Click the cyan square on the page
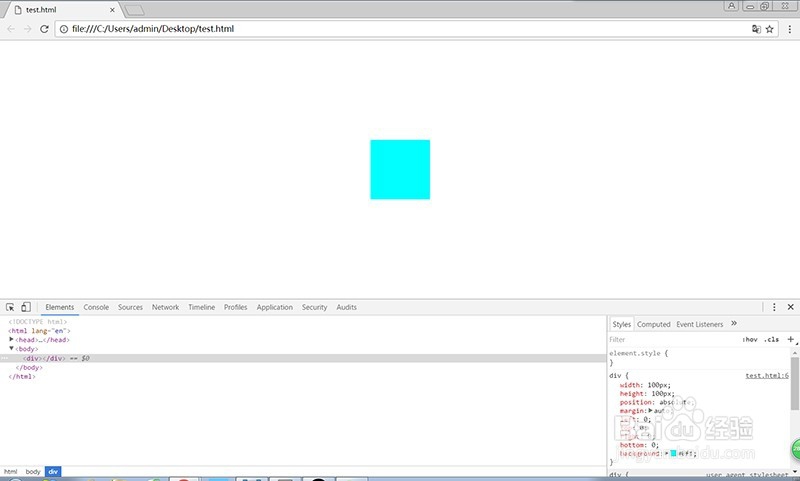The image size is (800, 481). point(400,169)
